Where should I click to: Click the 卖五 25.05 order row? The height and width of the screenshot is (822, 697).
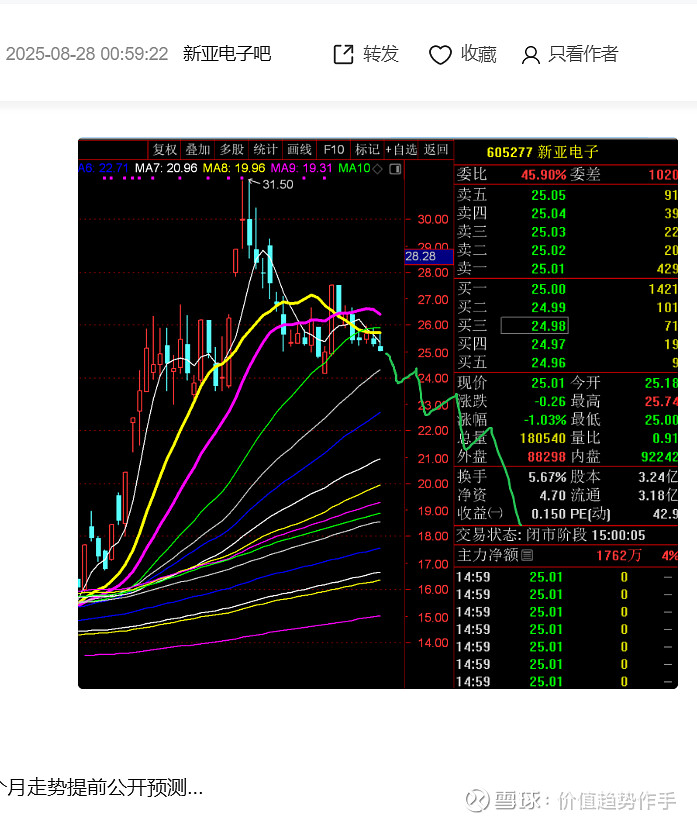[566, 195]
